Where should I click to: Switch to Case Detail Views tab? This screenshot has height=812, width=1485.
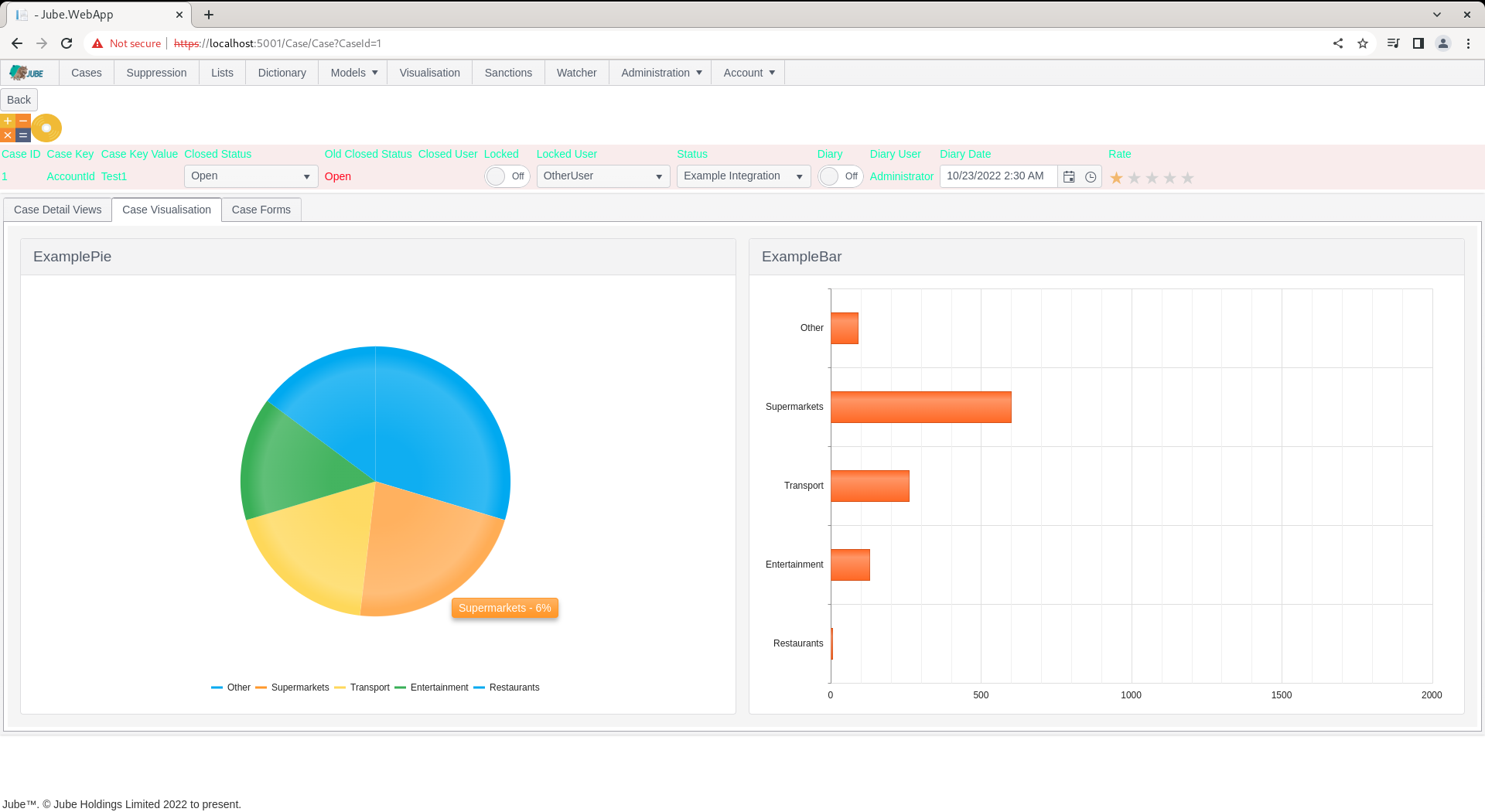(x=58, y=210)
